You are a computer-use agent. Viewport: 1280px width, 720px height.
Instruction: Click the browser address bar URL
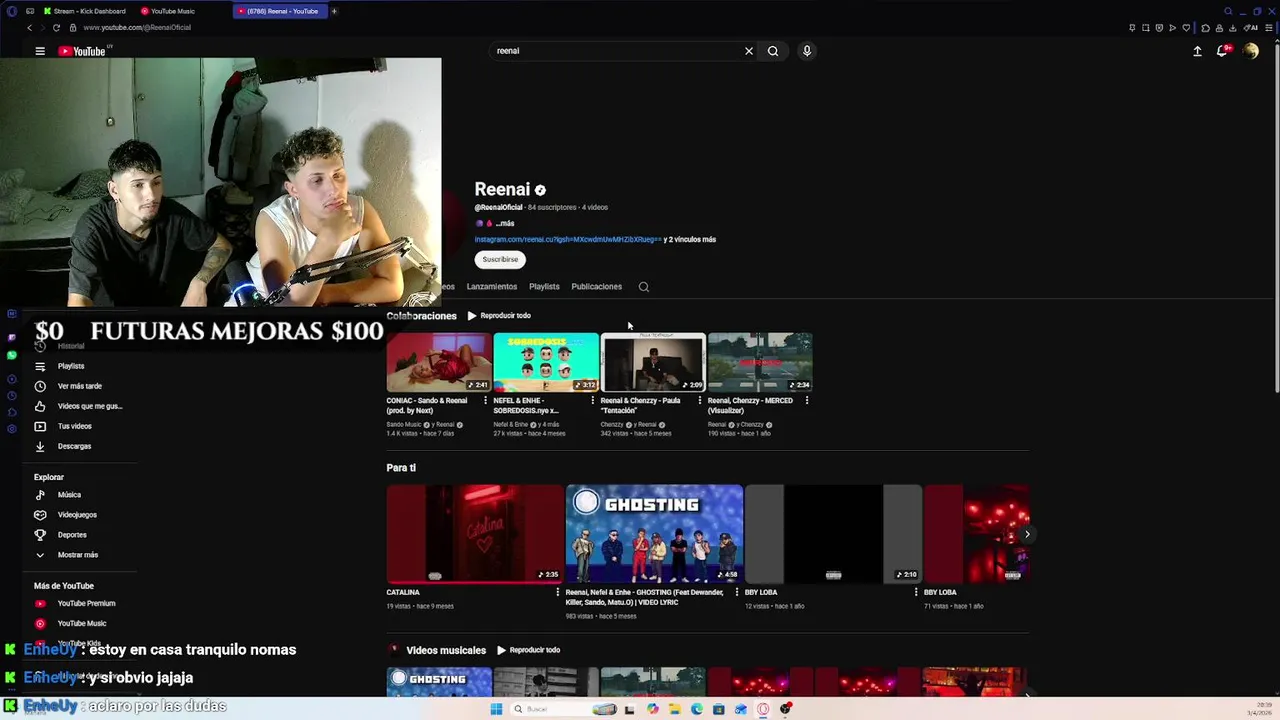coord(137,27)
